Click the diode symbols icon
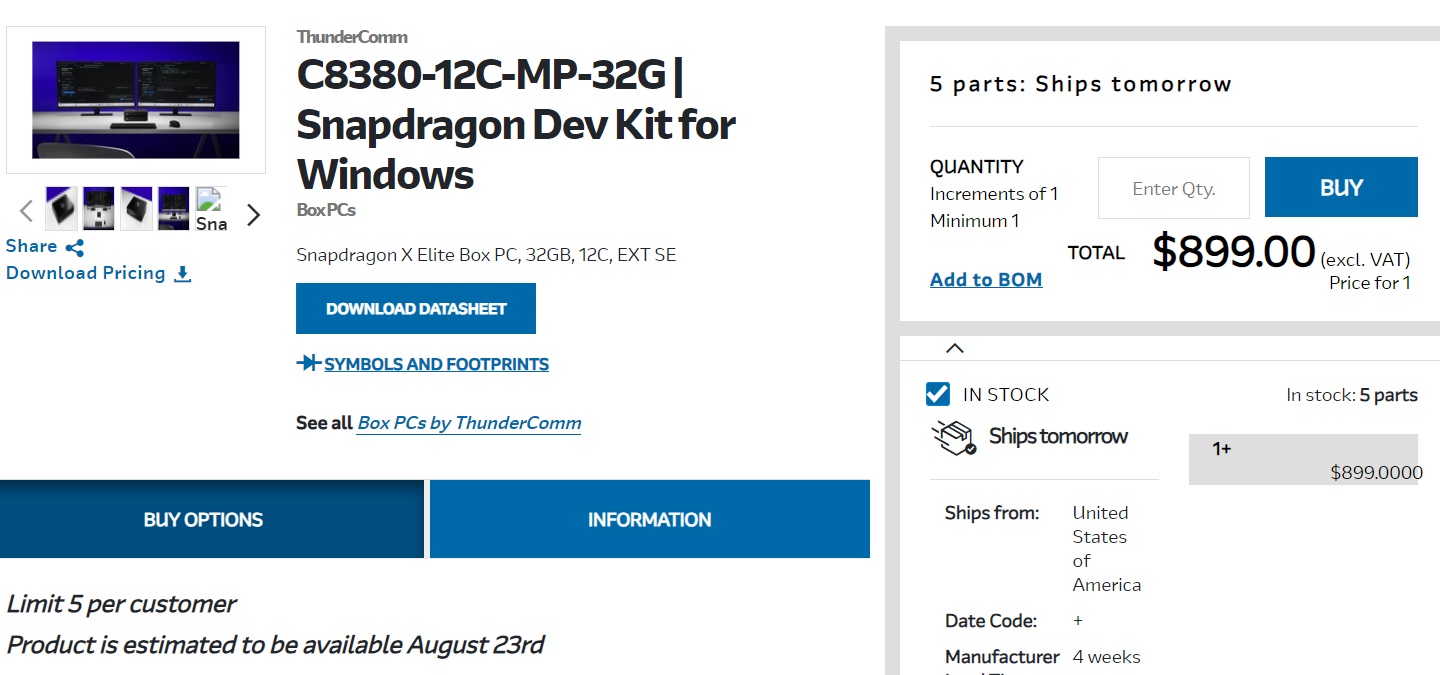This screenshot has width=1440, height=675. tap(308, 363)
